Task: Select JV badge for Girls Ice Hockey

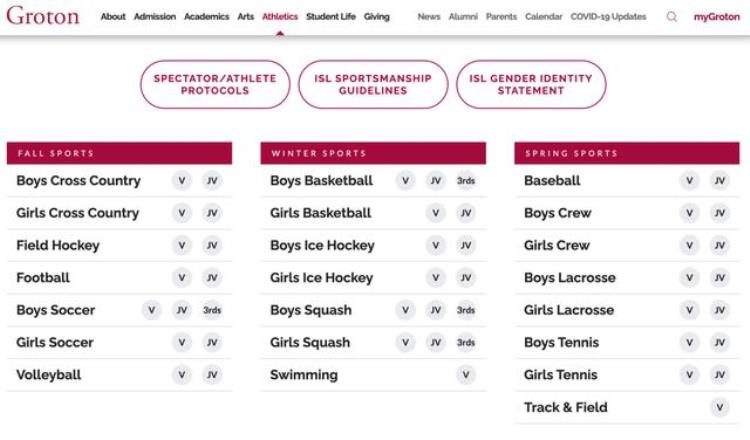Action: 466,277
